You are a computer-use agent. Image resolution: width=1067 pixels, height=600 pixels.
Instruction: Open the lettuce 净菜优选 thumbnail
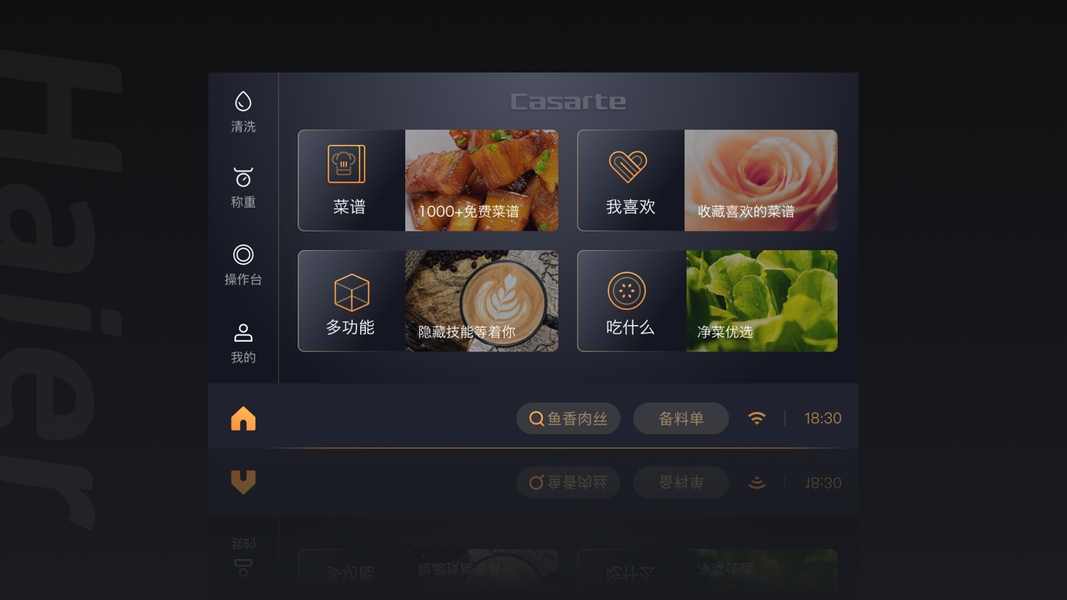coord(761,301)
